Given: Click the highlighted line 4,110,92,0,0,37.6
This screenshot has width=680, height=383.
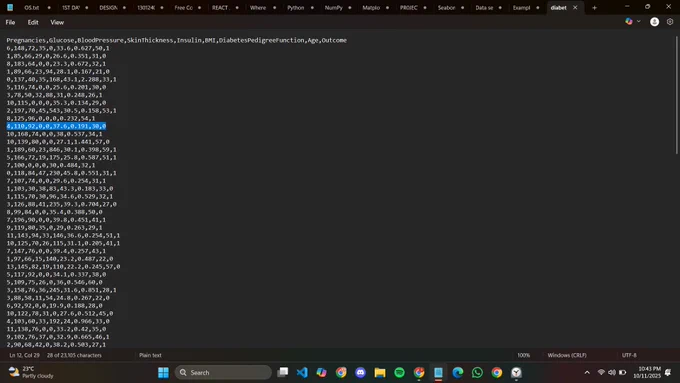Looking at the screenshot, I should [56, 126].
